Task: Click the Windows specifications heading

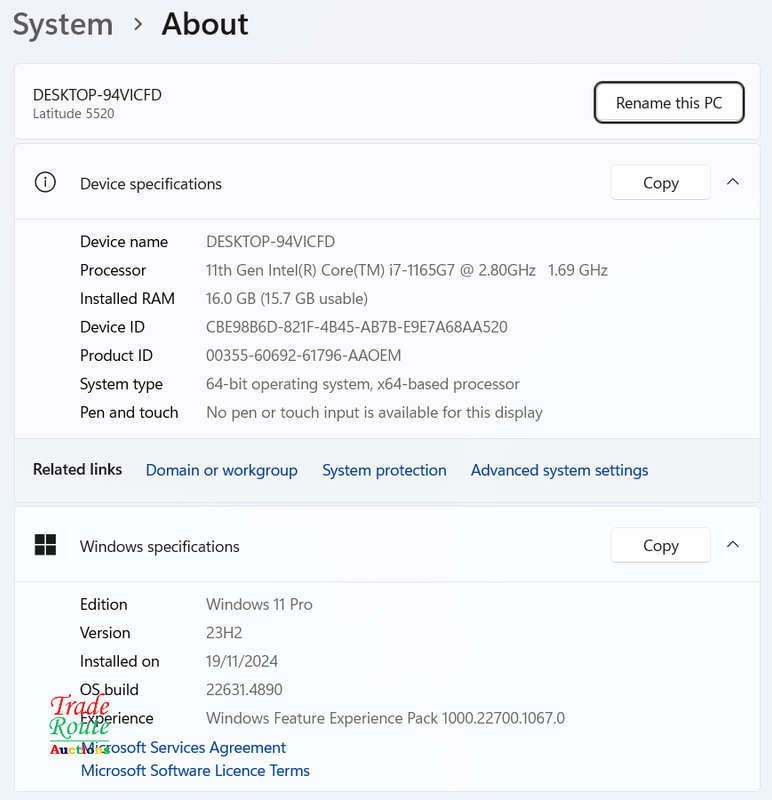Action: point(160,546)
